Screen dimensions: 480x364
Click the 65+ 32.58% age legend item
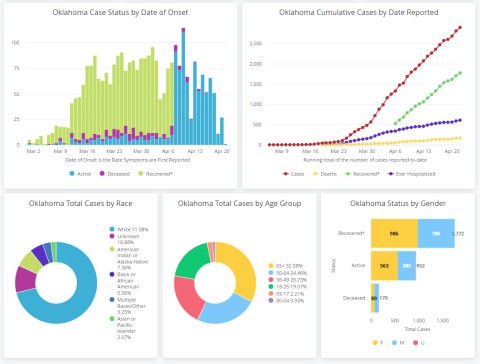pyautogui.click(x=286, y=266)
